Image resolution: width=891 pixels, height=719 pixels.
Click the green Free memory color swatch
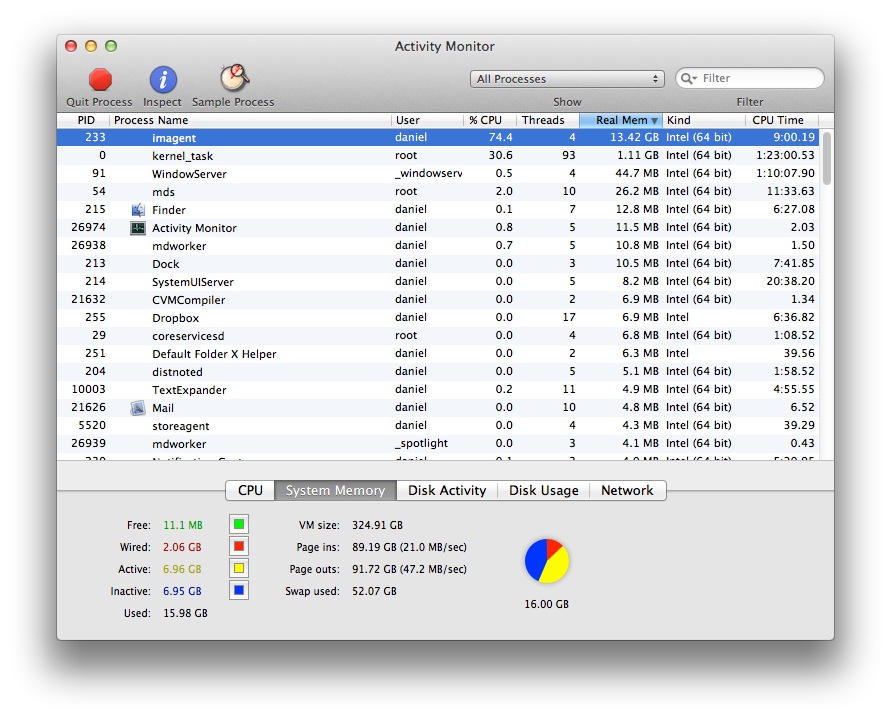[x=238, y=525]
